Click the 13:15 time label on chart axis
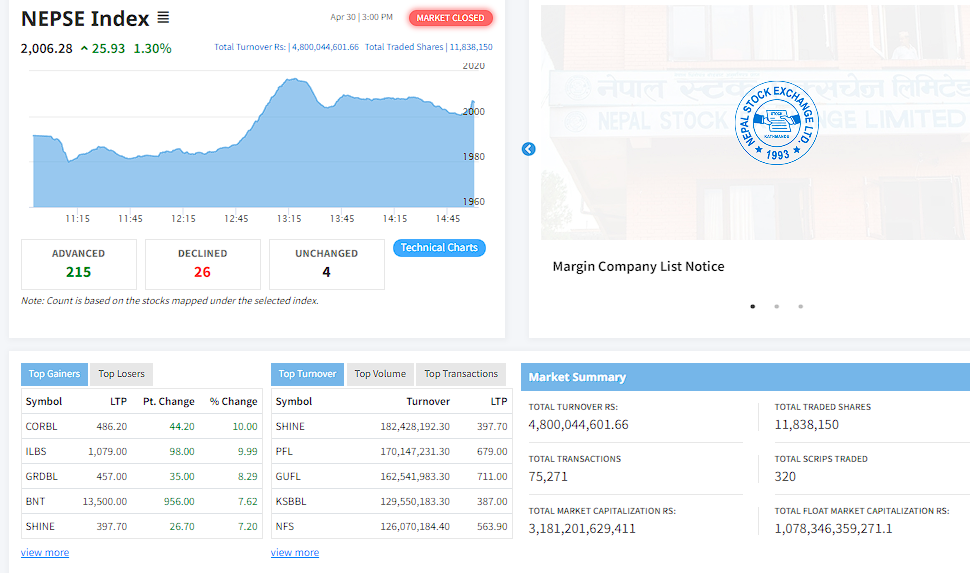This screenshot has height=573, width=970. [x=289, y=218]
